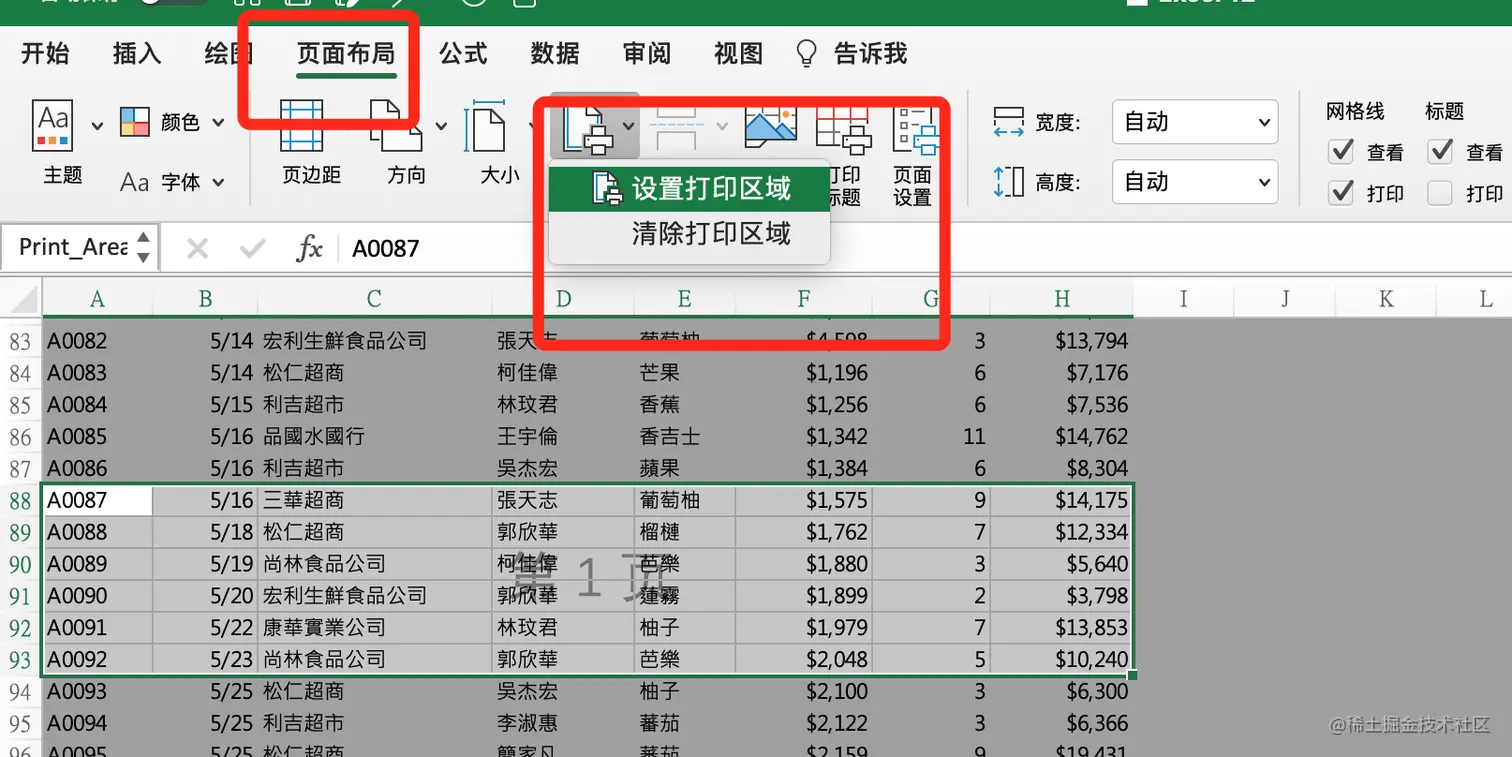This screenshot has width=1512, height=757.
Task: Click the formula bar confirm checkmark icon
Action: 253,248
